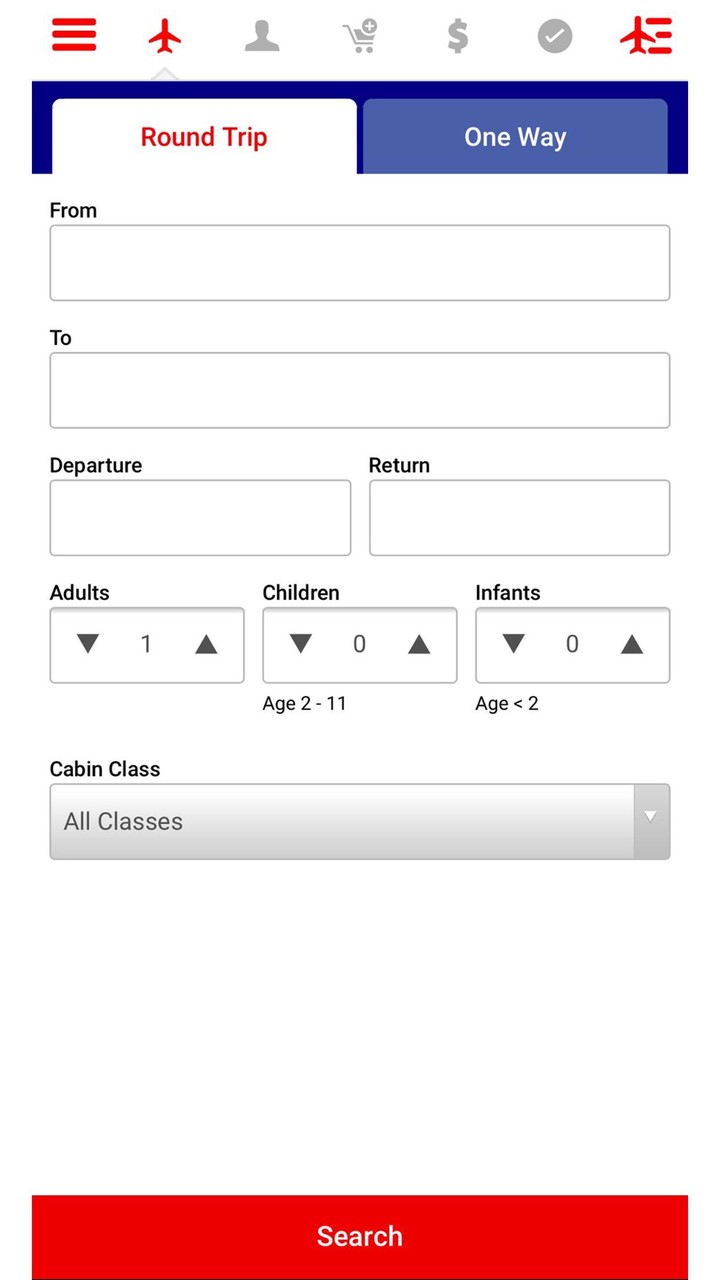Increase the Children count

[x=419, y=644]
